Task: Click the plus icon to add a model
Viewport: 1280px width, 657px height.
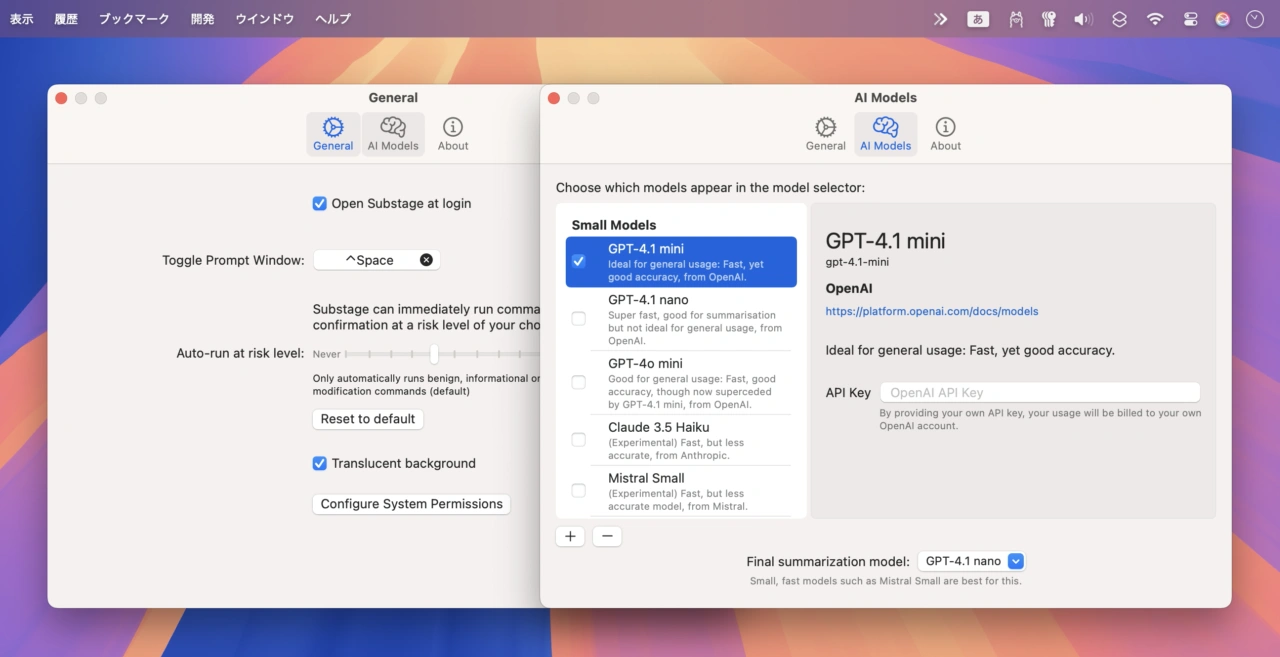Action: pos(570,536)
